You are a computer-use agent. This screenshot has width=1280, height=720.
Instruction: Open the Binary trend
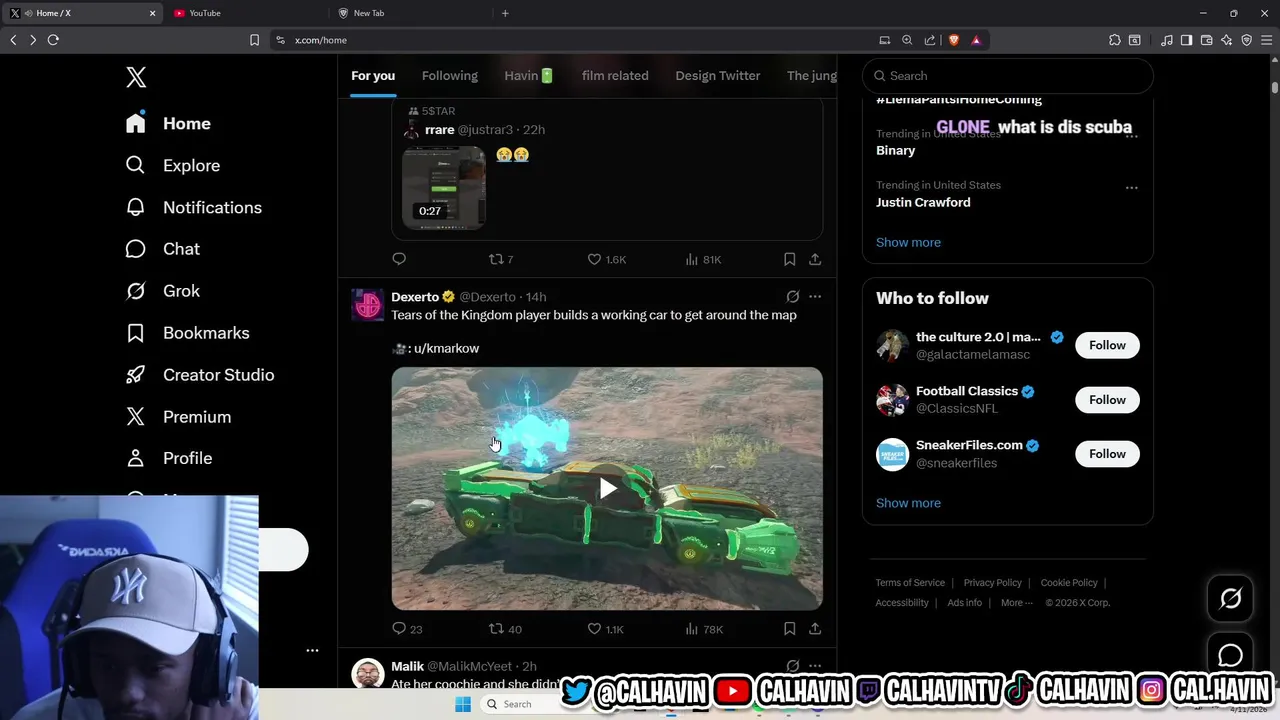pos(895,150)
